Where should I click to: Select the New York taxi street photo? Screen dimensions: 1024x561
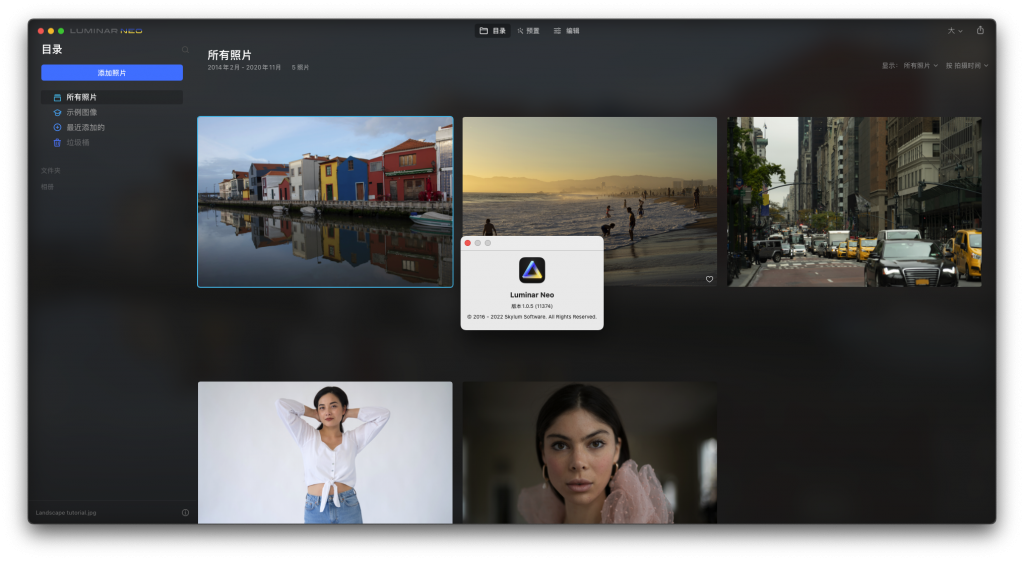point(854,202)
